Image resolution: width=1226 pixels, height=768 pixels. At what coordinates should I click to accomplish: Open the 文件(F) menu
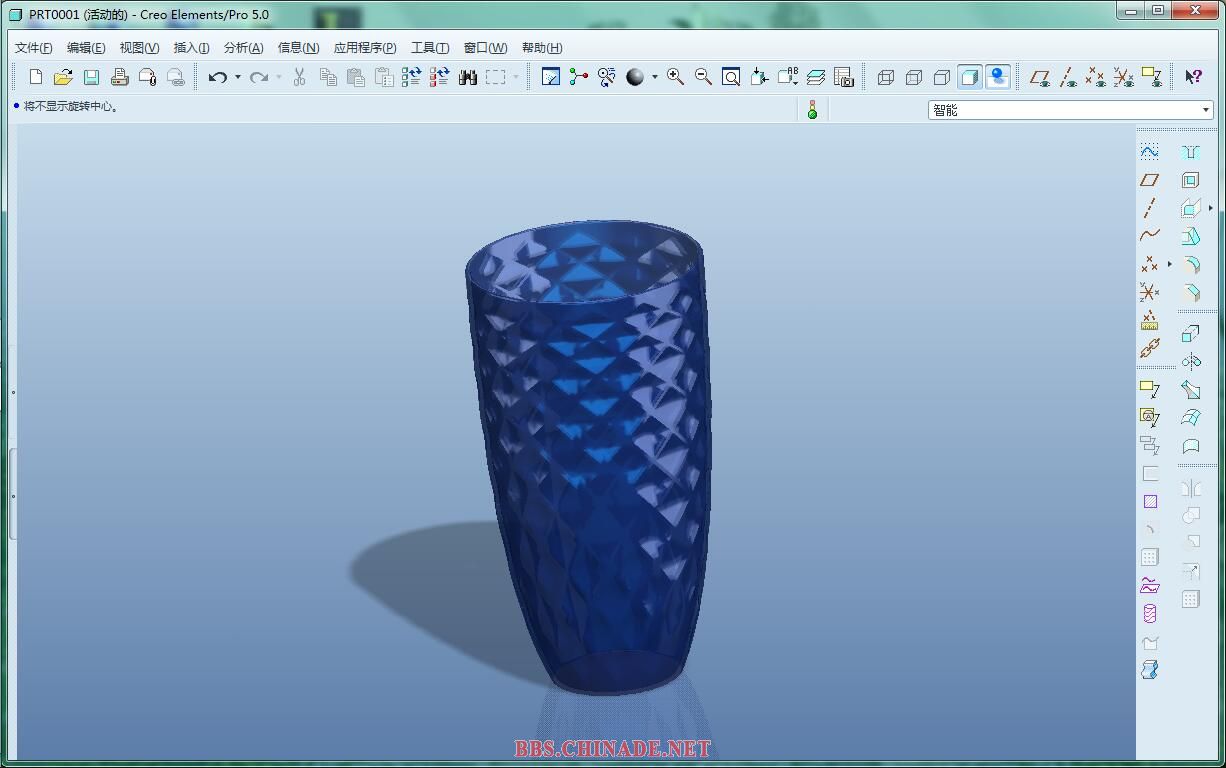34,47
